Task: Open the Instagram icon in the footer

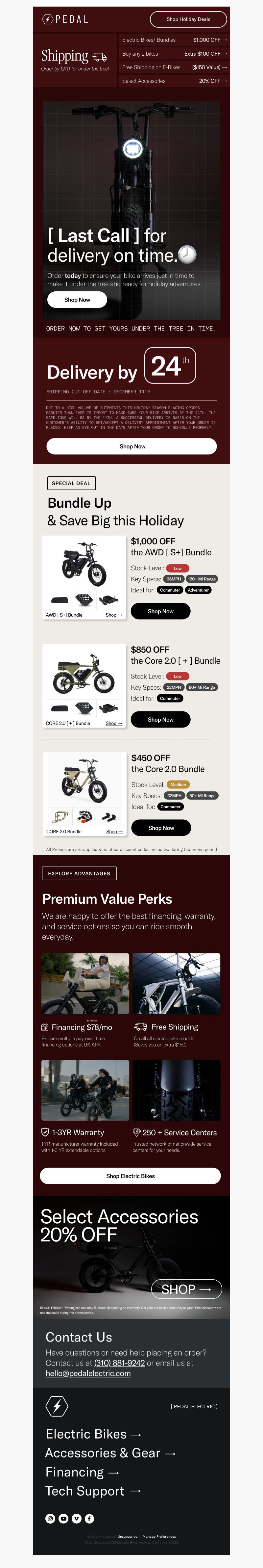Action: [50, 1518]
